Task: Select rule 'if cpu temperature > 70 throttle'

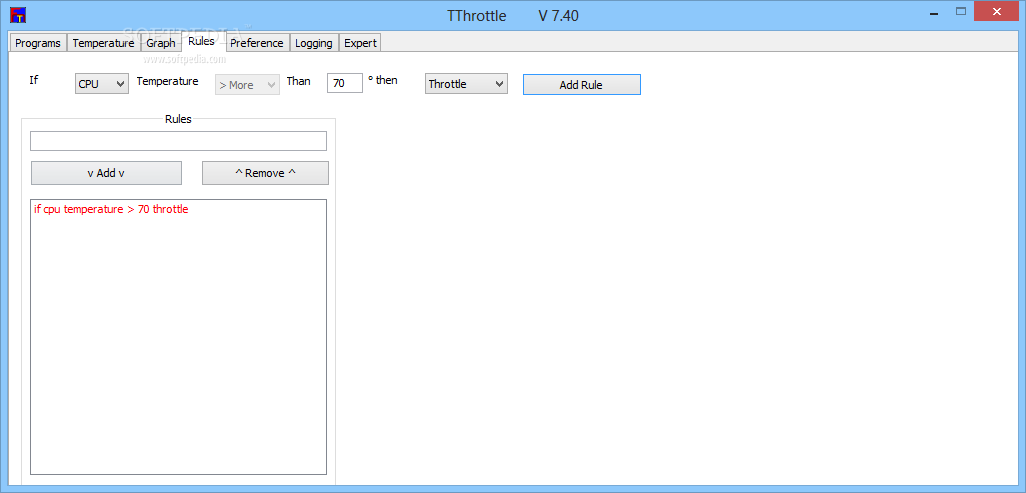Action: pyautogui.click(x=111, y=210)
